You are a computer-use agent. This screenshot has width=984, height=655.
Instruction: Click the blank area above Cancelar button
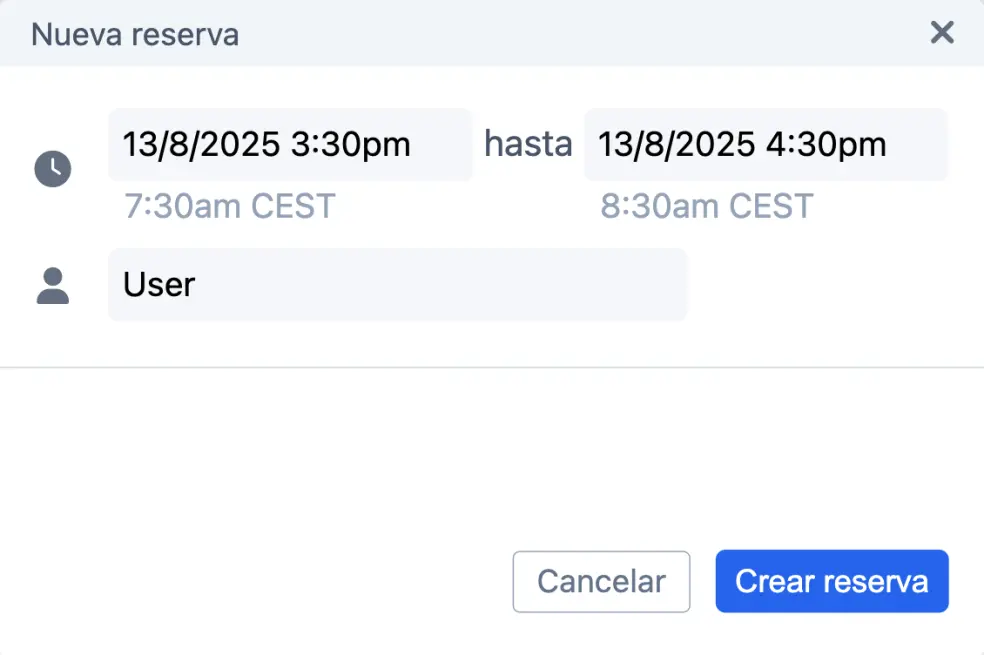[601, 458]
